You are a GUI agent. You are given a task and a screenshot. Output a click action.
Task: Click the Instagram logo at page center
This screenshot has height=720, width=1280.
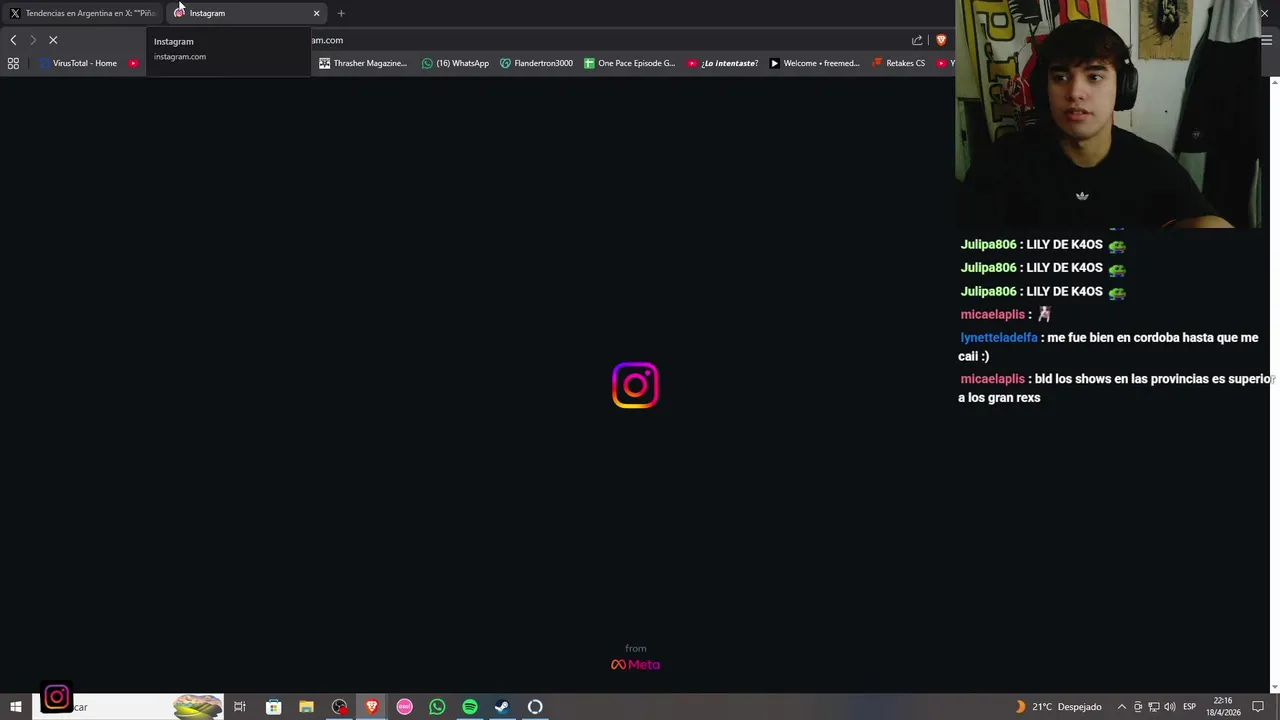635,385
